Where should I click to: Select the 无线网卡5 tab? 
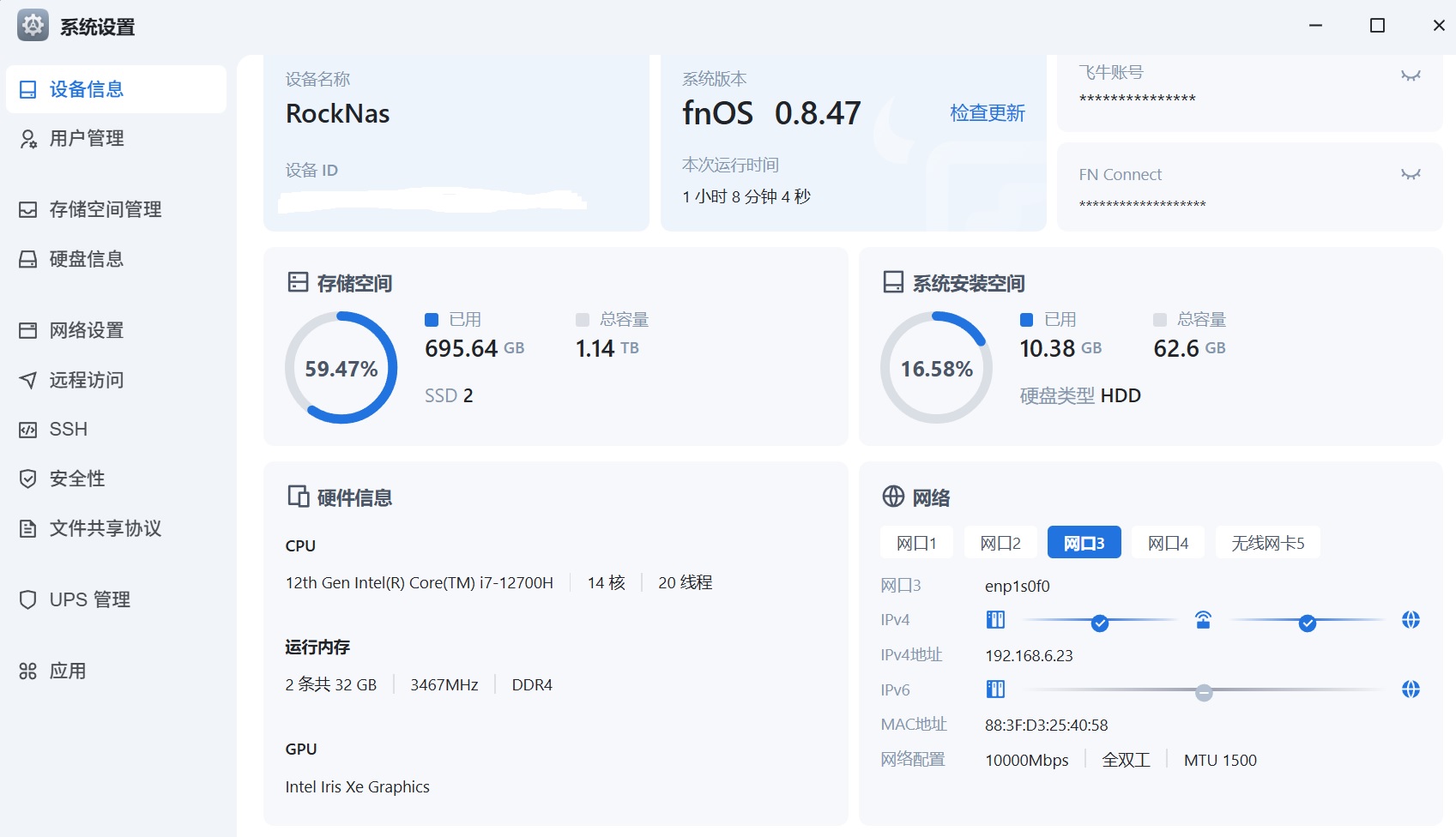point(1267,543)
